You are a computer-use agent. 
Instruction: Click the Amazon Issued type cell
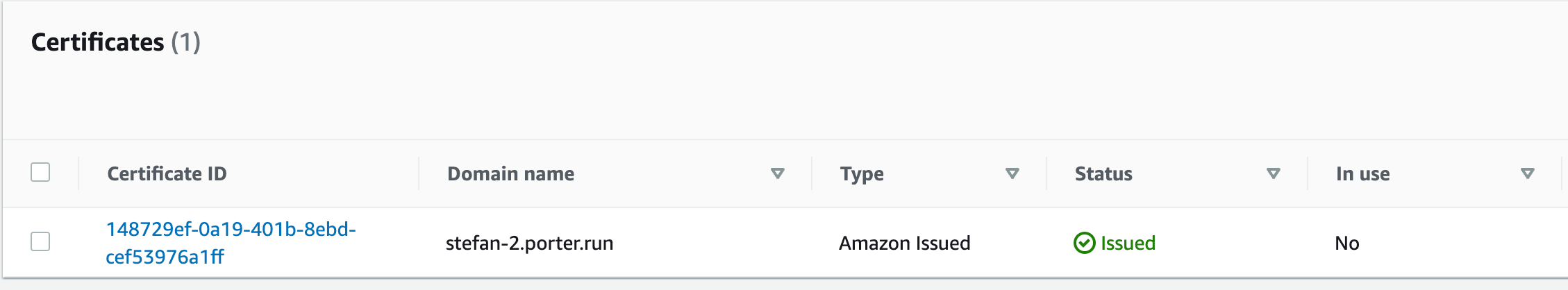904,243
